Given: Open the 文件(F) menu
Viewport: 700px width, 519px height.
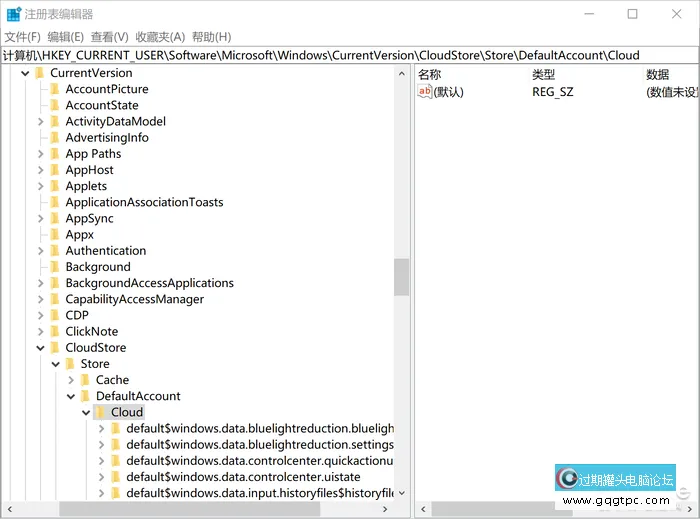Looking at the screenshot, I should click(x=22, y=37).
